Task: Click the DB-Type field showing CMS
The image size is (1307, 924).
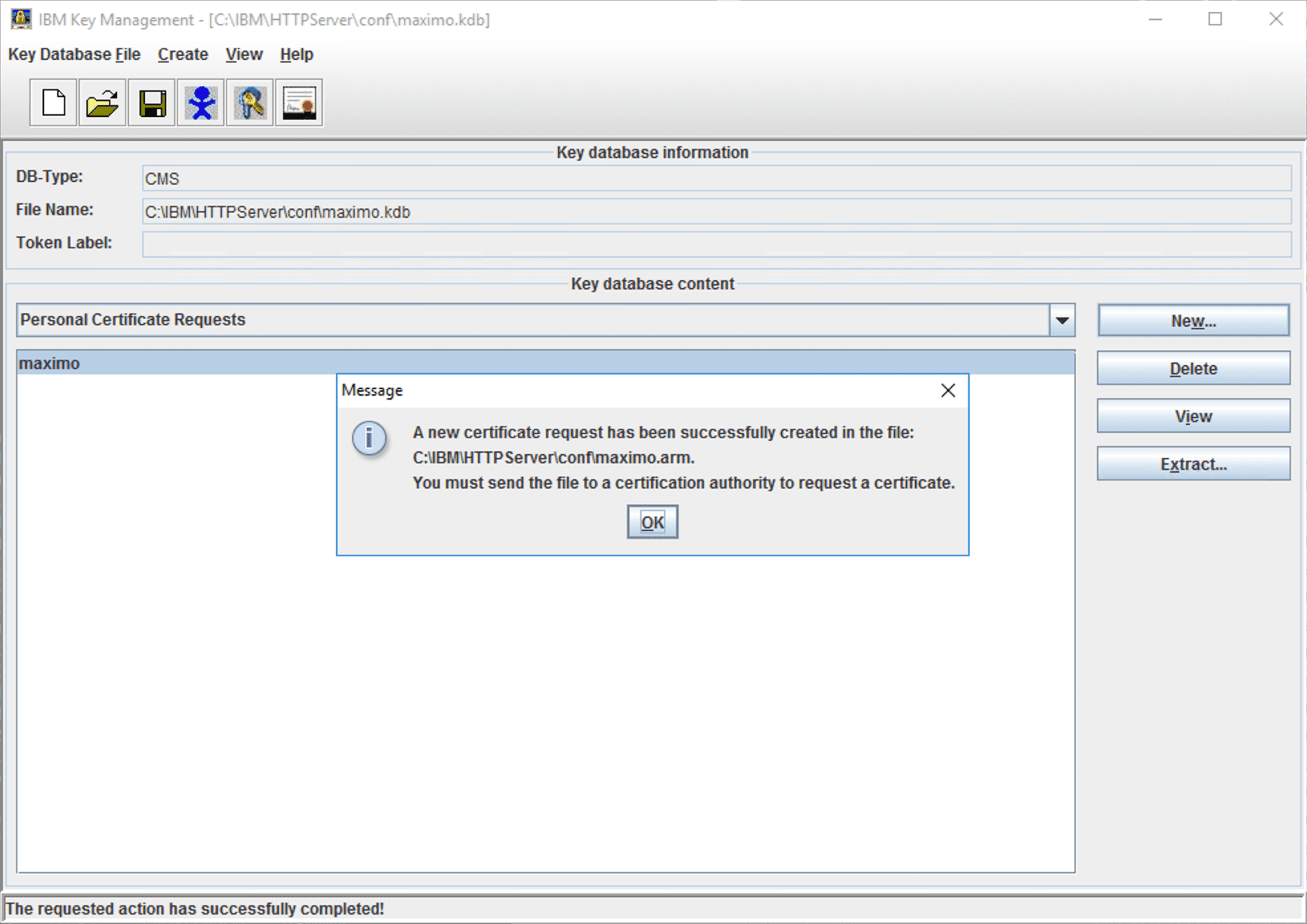Action: click(x=717, y=179)
